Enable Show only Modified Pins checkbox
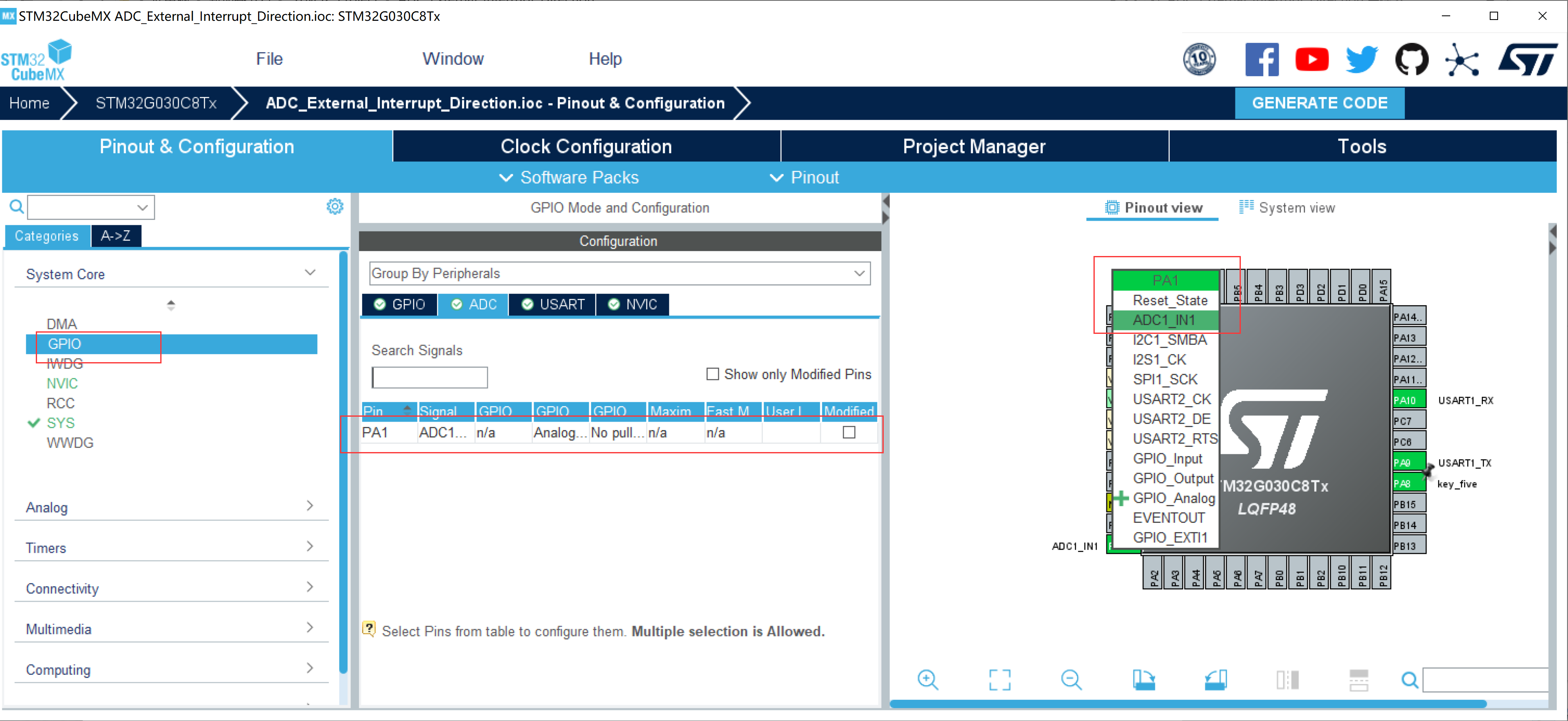 [712, 374]
